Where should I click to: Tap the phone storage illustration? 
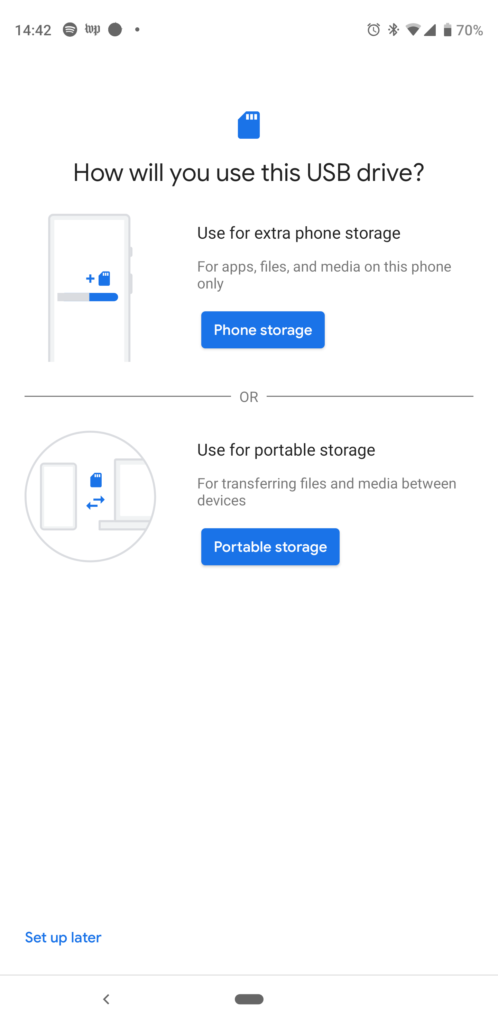pyautogui.click(x=90, y=288)
